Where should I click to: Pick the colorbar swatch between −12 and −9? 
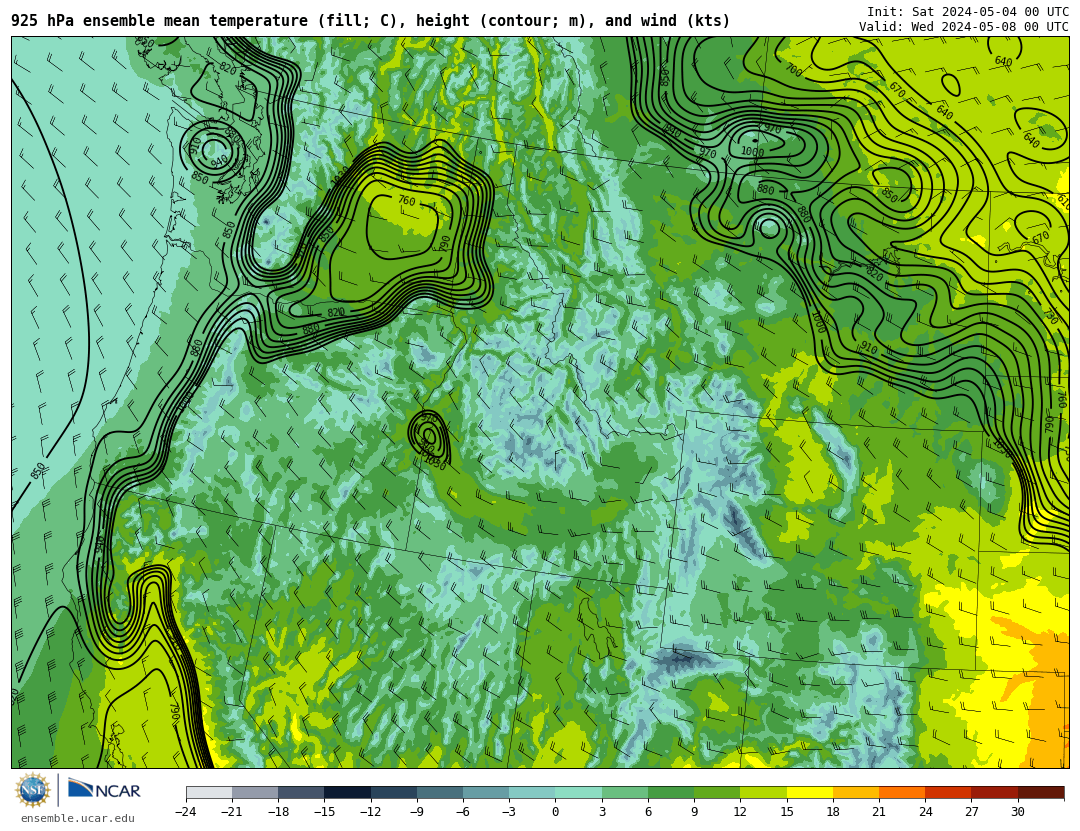393,792
